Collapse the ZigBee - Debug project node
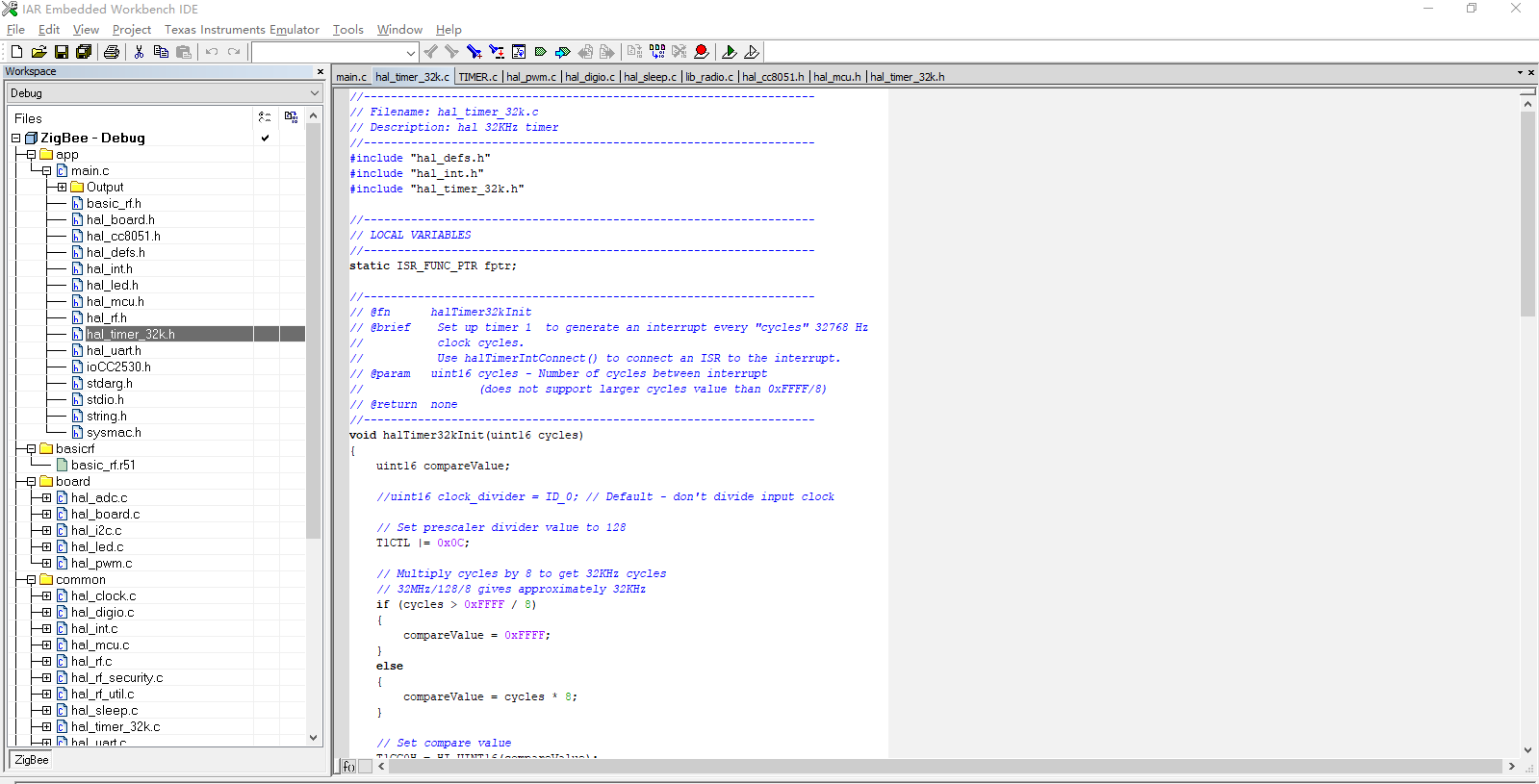The width and height of the screenshot is (1539, 784). click(x=16, y=139)
